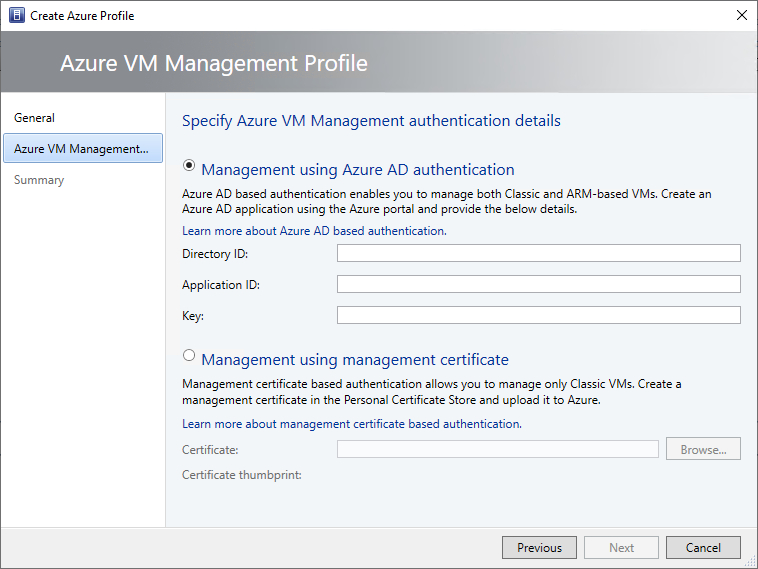Image resolution: width=758 pixels, height=569 pixels.
Task: Click the 'Directory ID:' label
Action: pos(215,254)
